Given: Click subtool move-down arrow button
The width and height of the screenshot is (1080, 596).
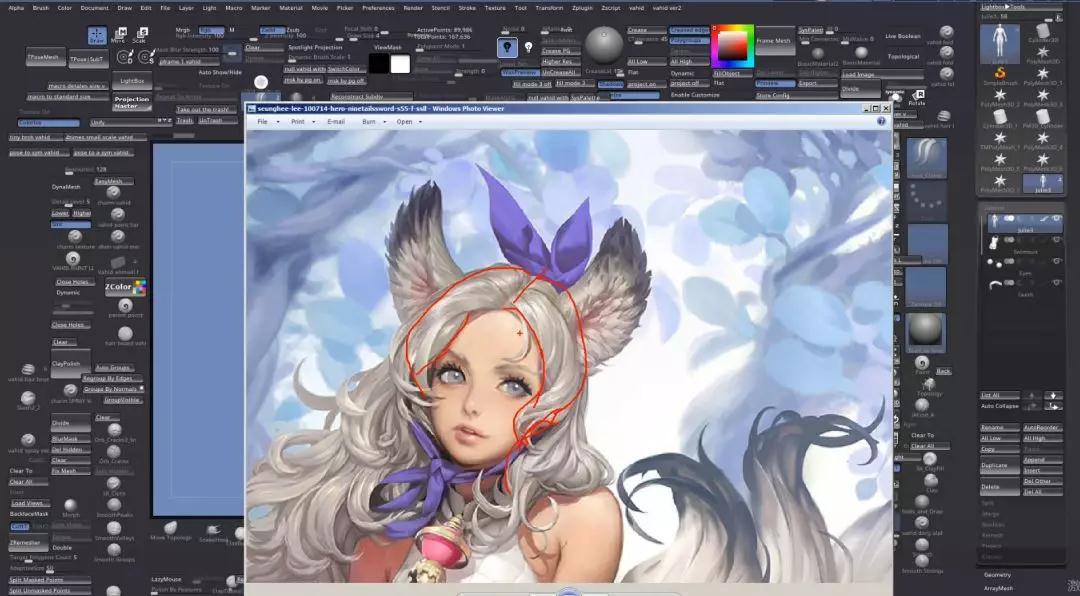Looking at the screenshot, I should point(1053,395).
